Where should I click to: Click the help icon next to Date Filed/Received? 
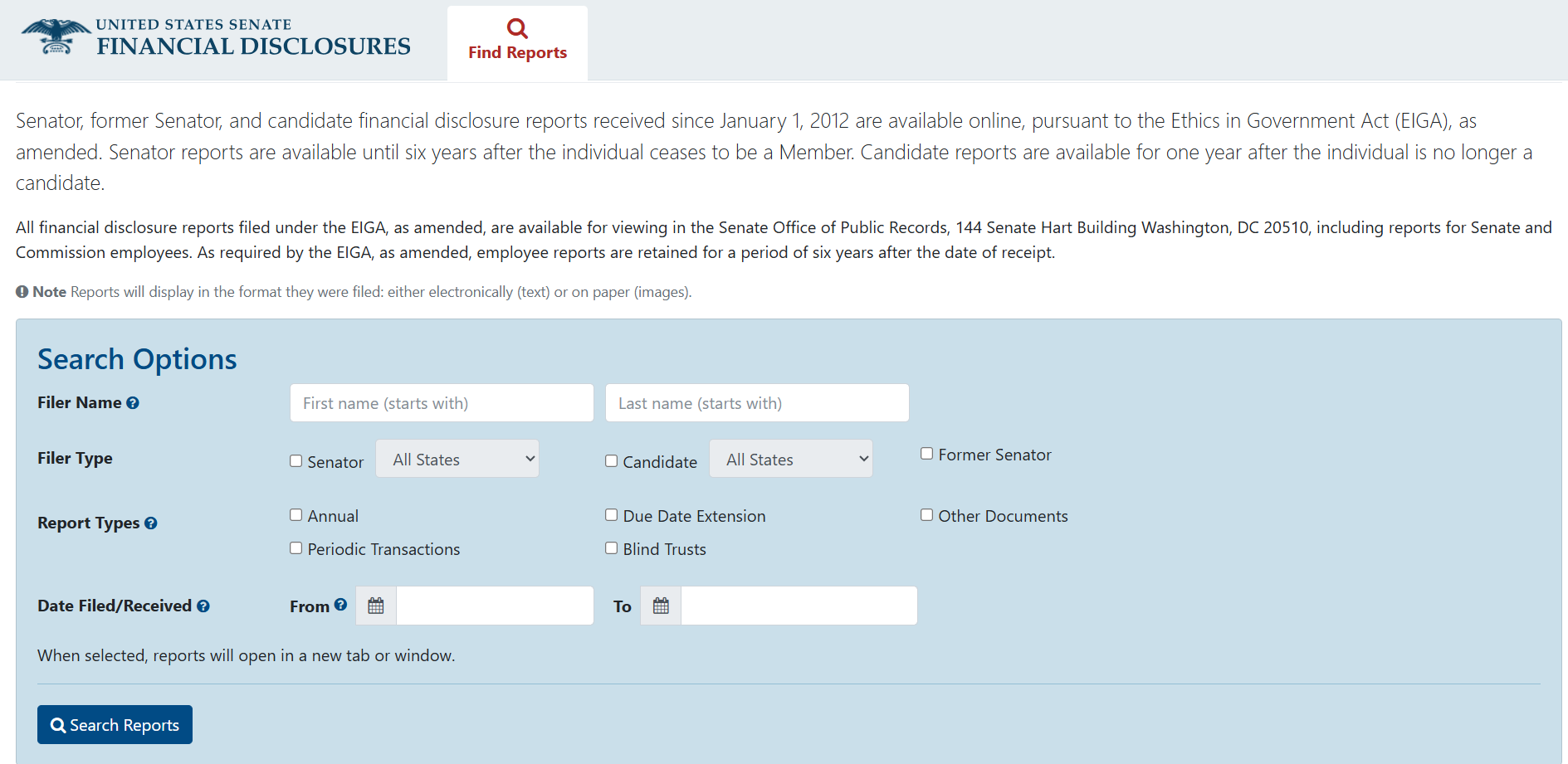pyautogui.click(x=204, y=606)
